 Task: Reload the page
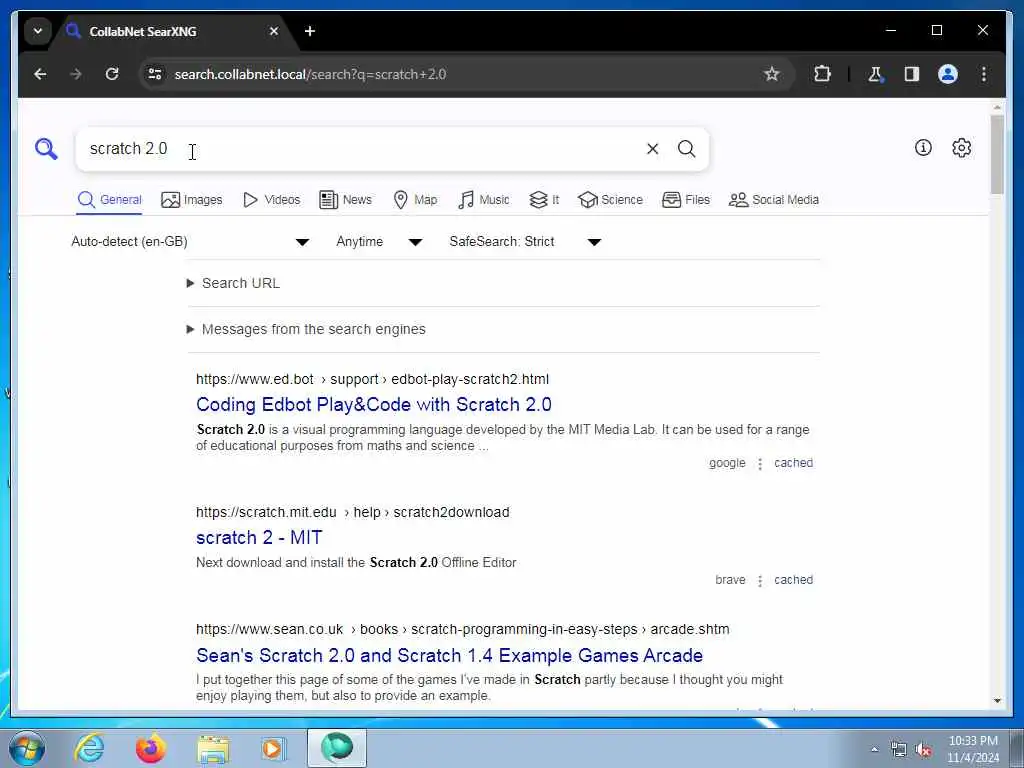112,74
